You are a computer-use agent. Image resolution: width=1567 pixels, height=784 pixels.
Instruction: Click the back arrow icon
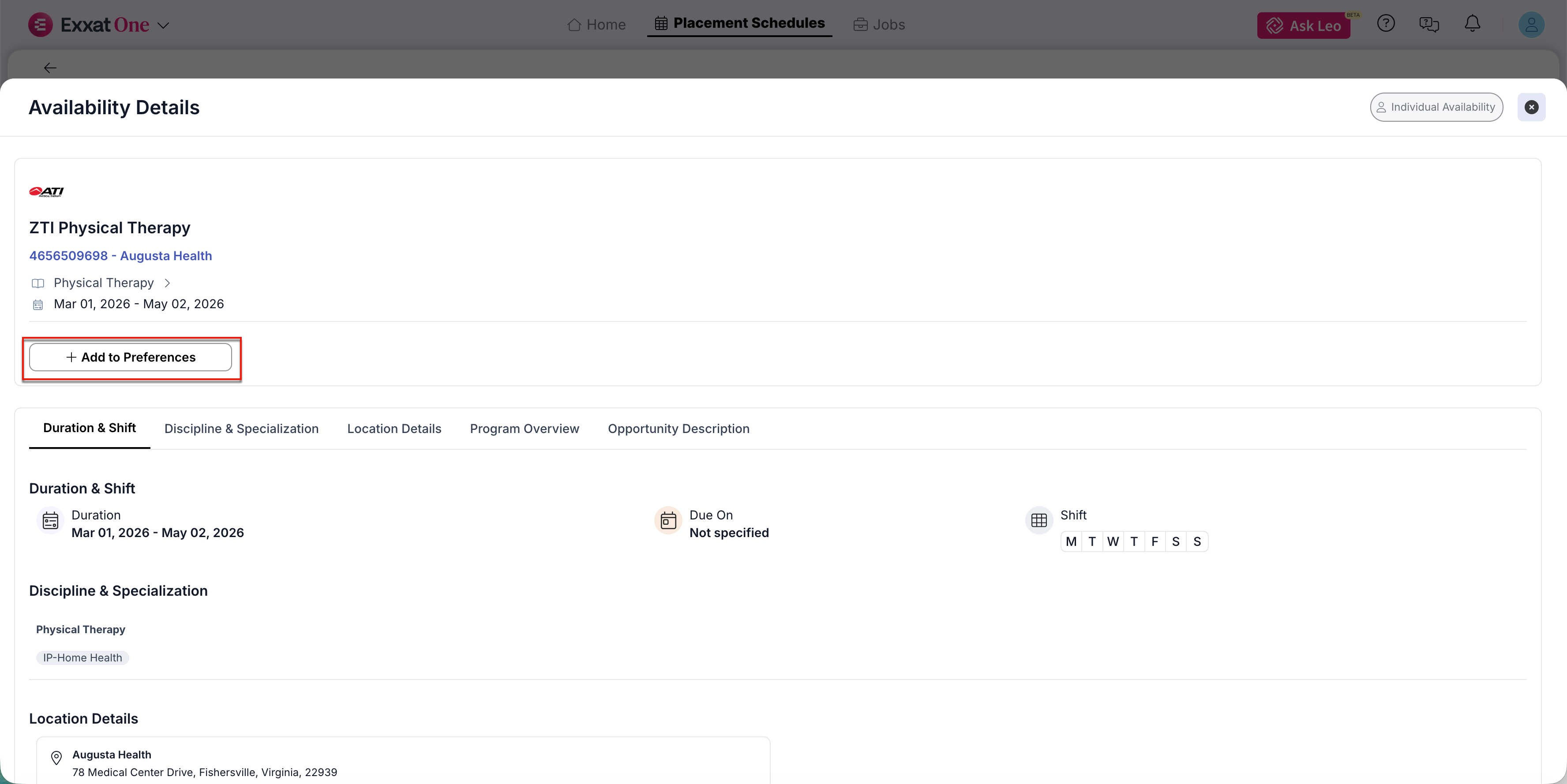pos(50,68)
